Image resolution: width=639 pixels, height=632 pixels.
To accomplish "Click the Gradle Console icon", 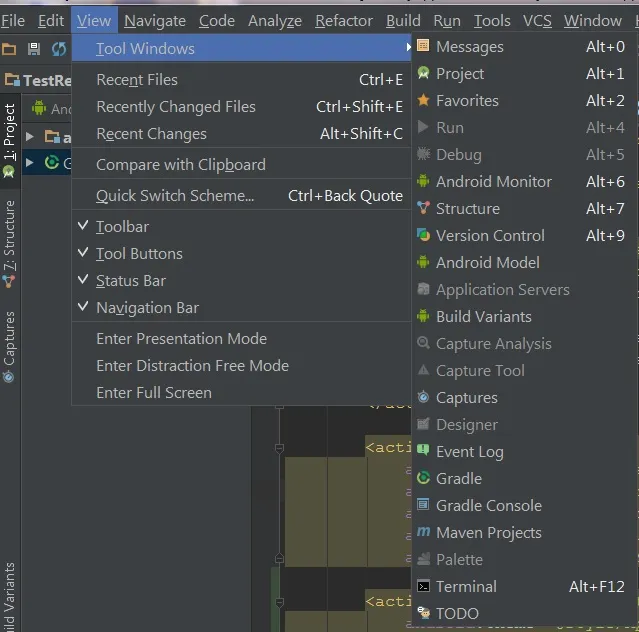I will tap(423, 504).
